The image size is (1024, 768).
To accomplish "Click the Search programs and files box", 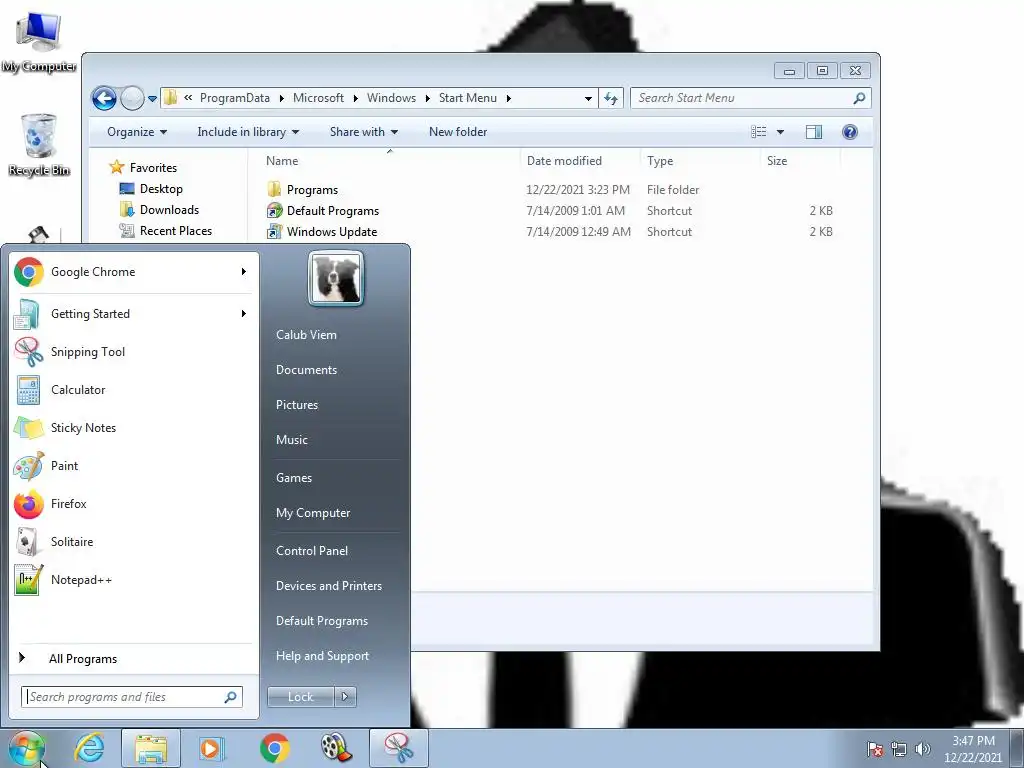I will [131, 697].
